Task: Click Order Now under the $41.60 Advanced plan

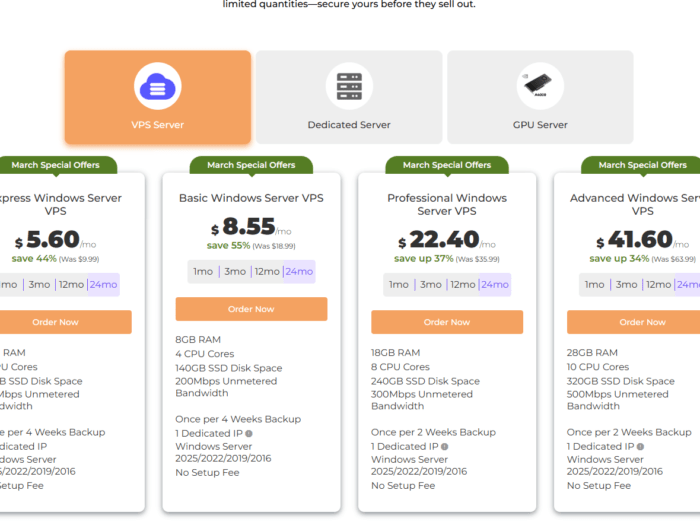Action: (642, 322)
